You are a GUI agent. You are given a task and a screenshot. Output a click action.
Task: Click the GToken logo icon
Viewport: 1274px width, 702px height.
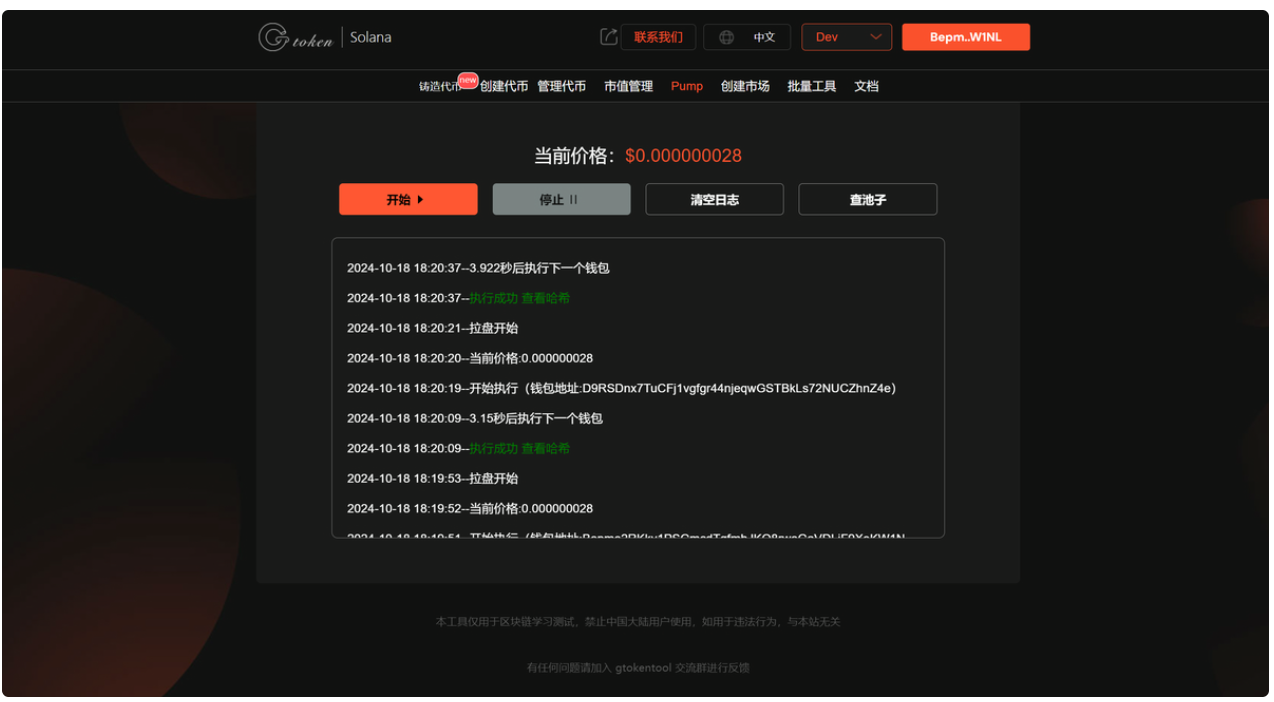pyautogui.click(x=273, y=38)
